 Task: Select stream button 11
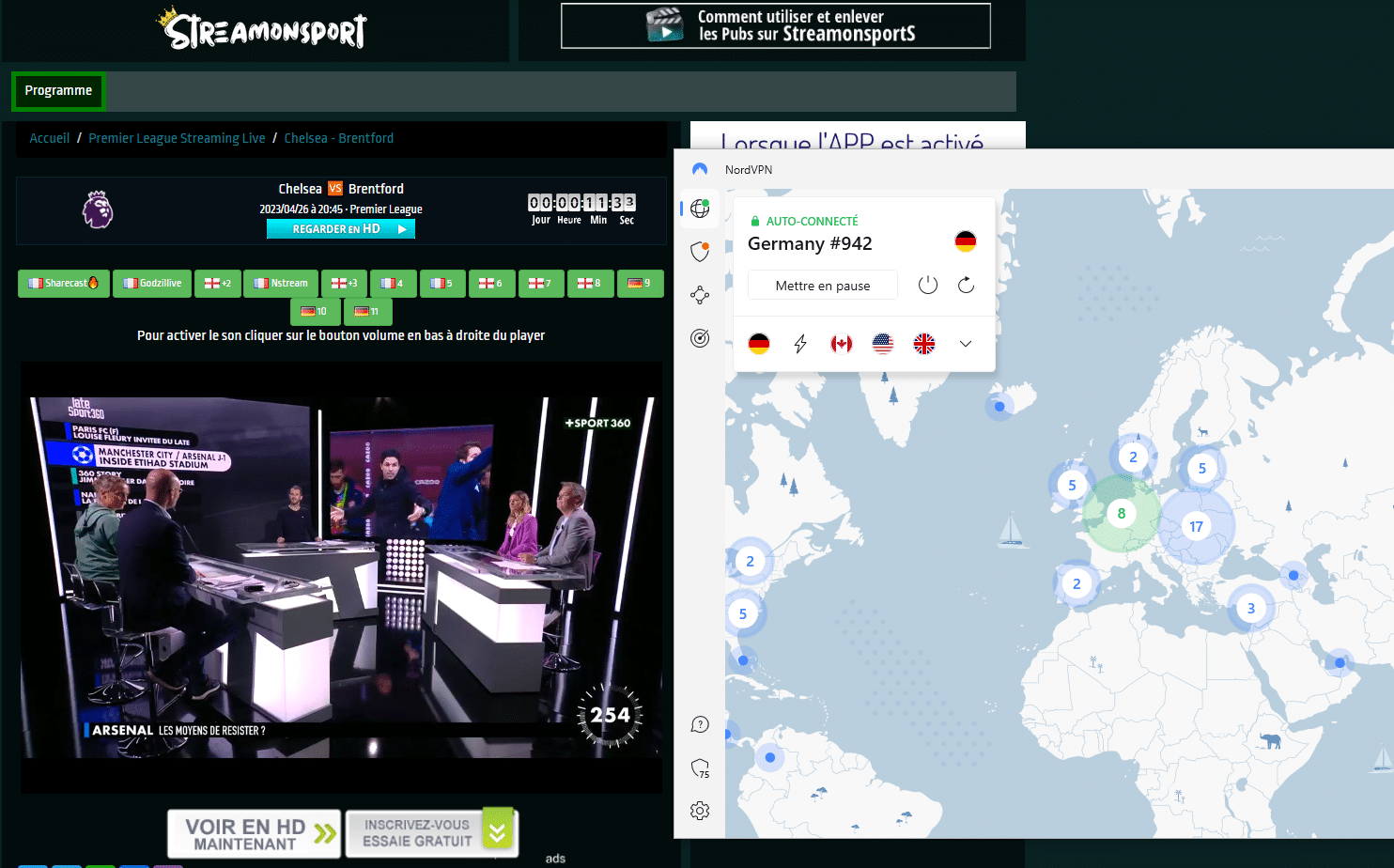click(367, 311)
